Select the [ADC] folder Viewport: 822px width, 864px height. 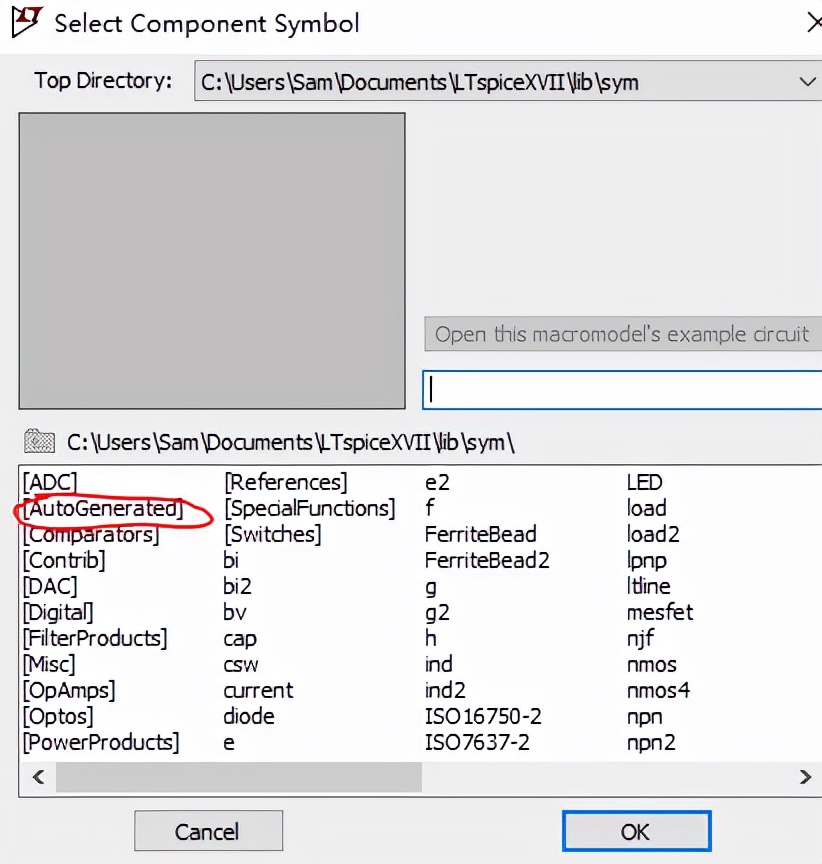pos(50,482)
